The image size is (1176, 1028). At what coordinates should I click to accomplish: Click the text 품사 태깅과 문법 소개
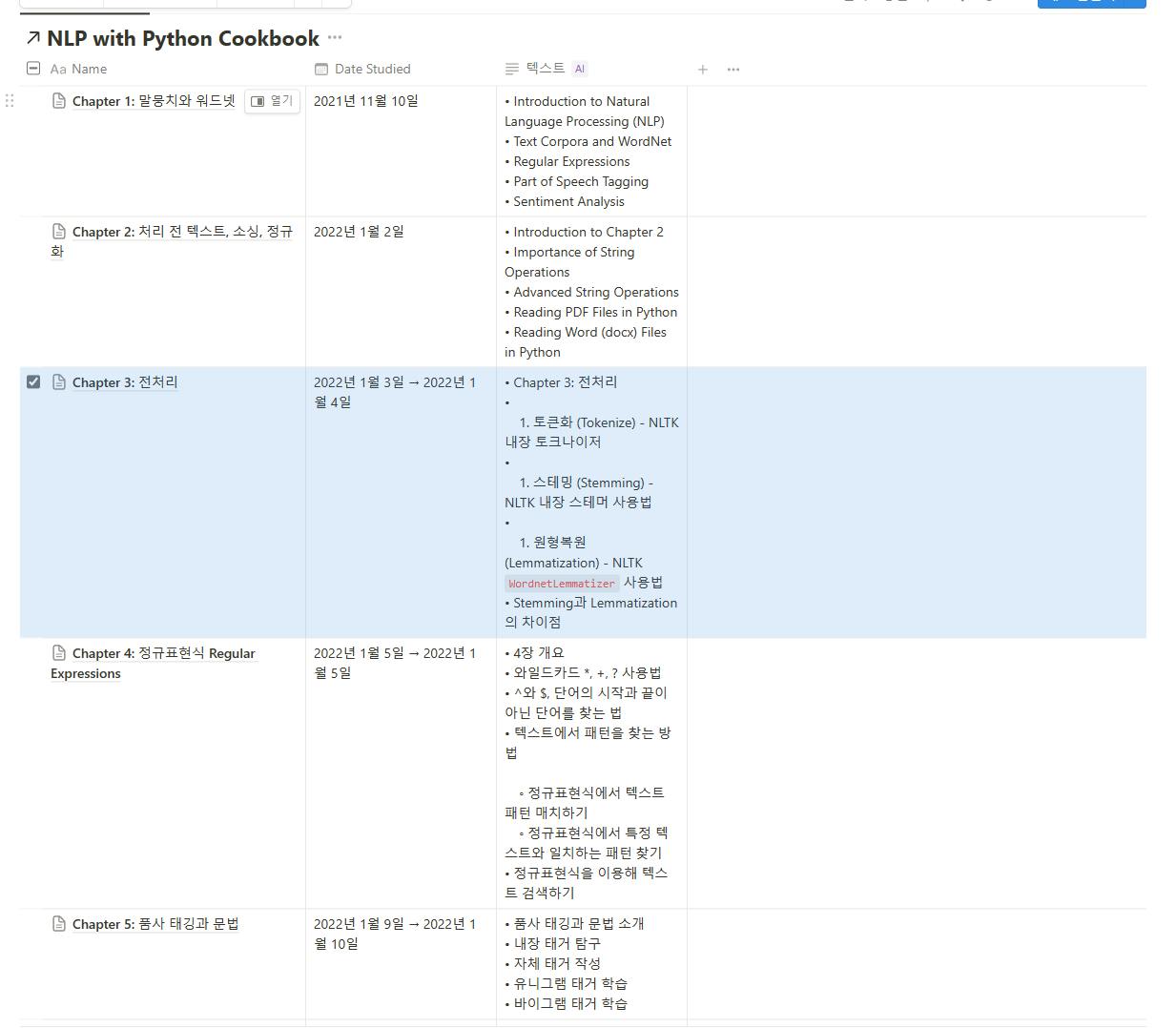tap(579, 923)
